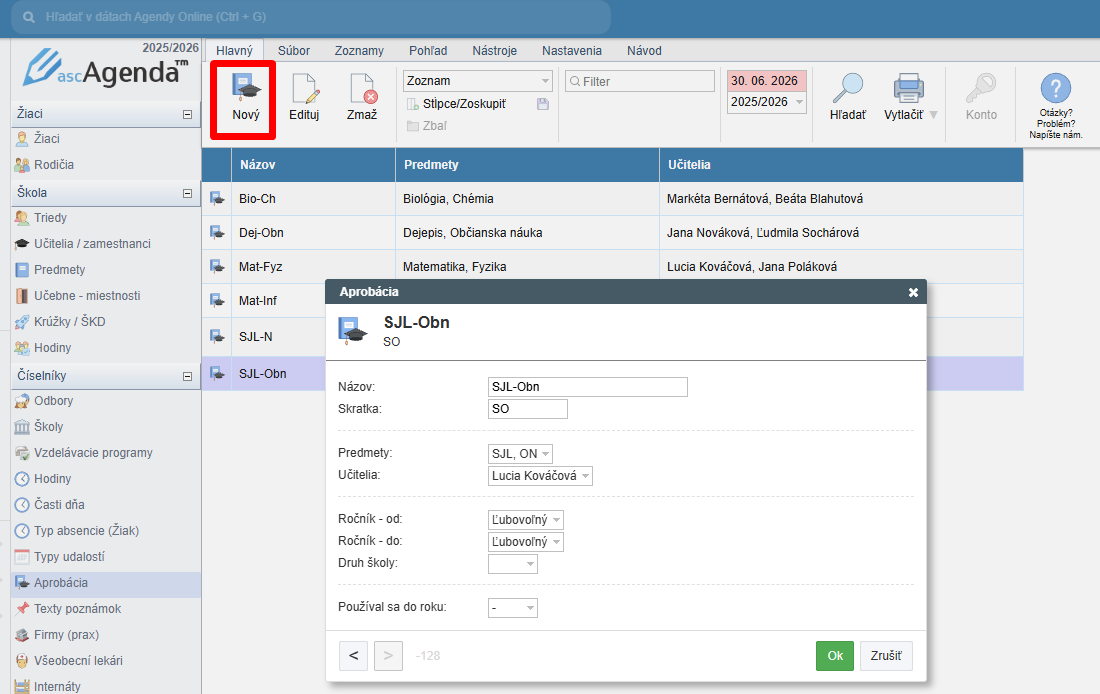Open Rodičia in the sidebar
Viewport: 1100px width, 694px height.
[54, 165]
